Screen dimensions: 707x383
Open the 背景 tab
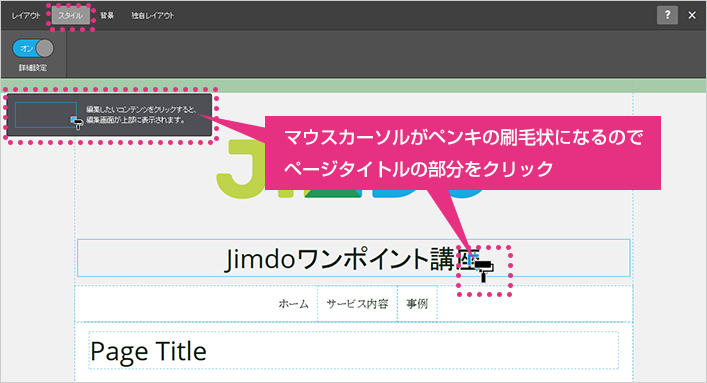click(107, 16)
